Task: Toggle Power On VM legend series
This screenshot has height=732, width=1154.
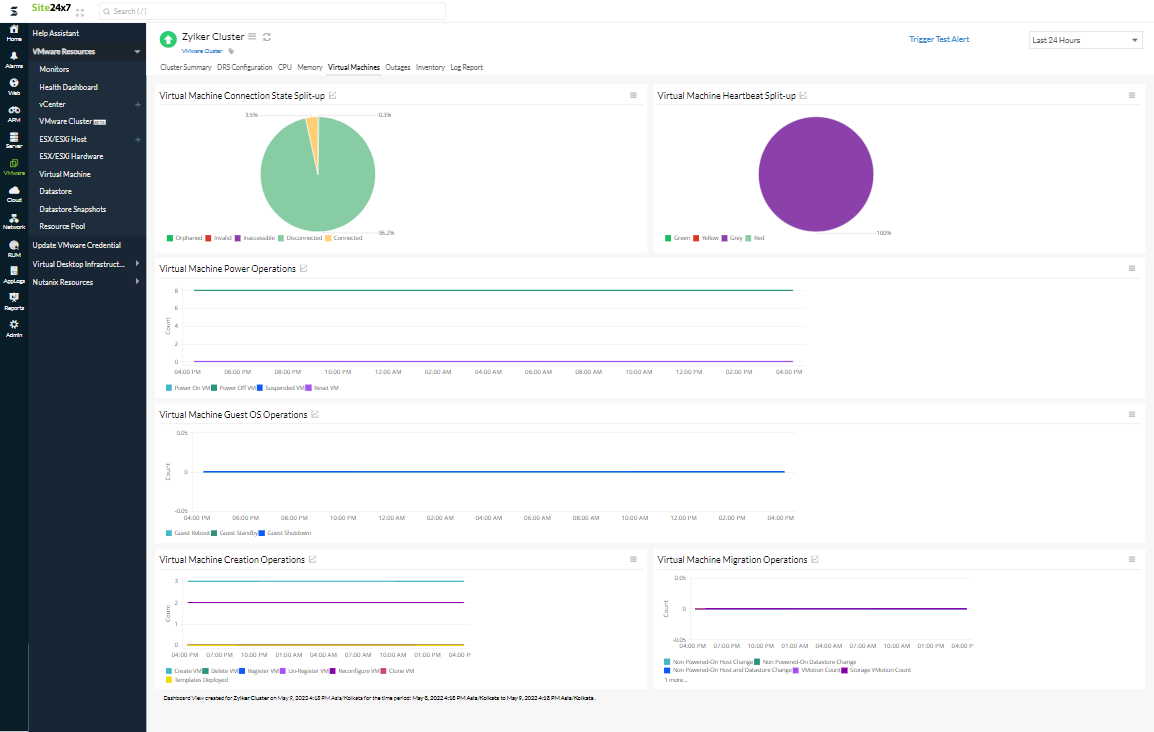Action: (188, 388)
